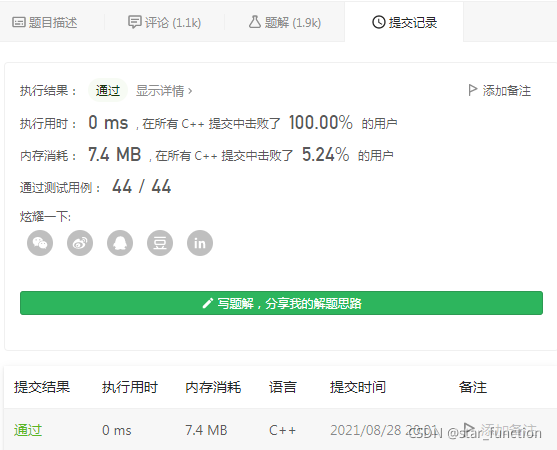Share result via Weibo icon
The width and height of the screenshot is (557, 450).
click(x=80, y=243)
